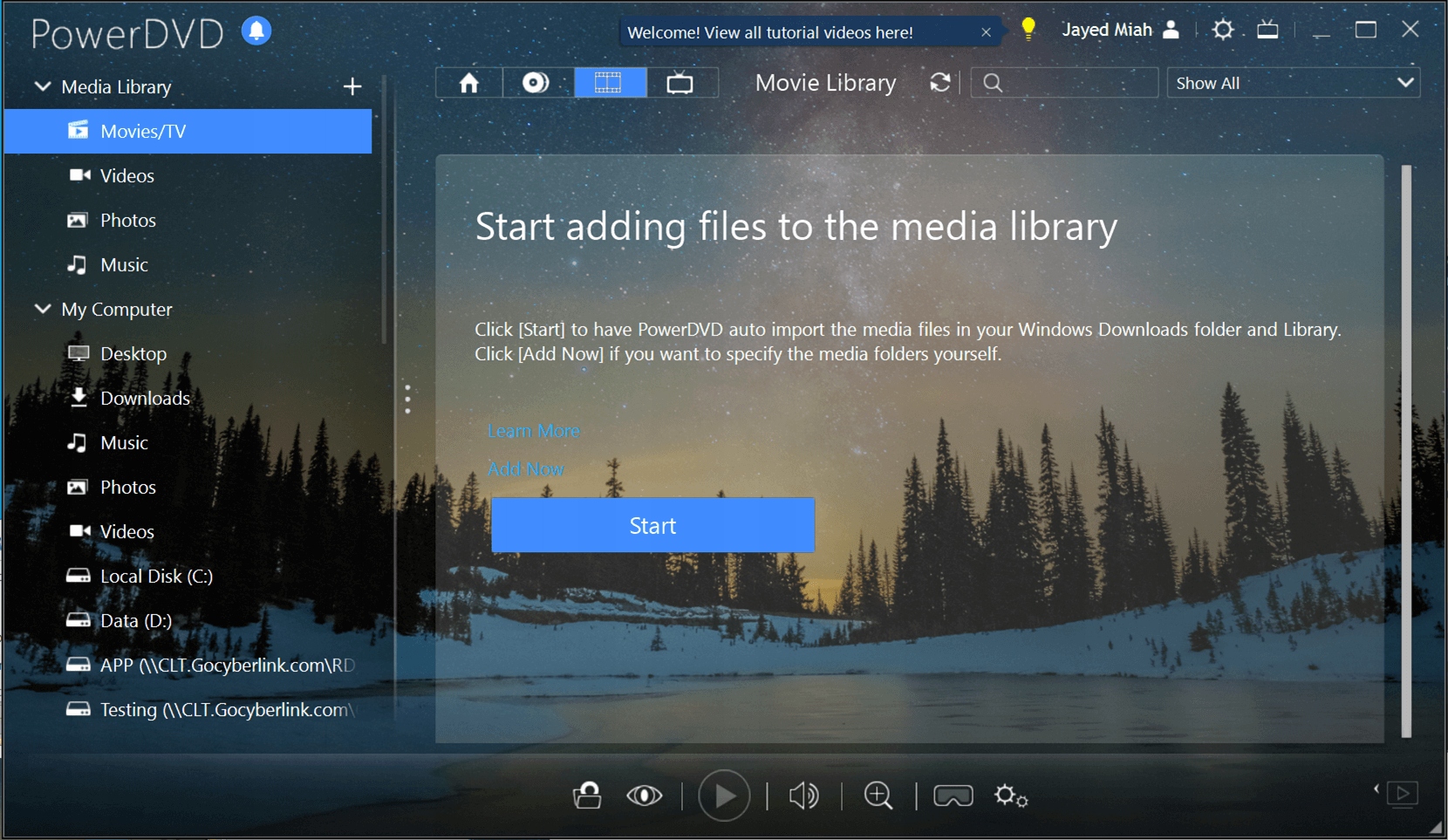
Task: Click the notification bell icon
Action: pyautogui.click(x=256, y=31)
